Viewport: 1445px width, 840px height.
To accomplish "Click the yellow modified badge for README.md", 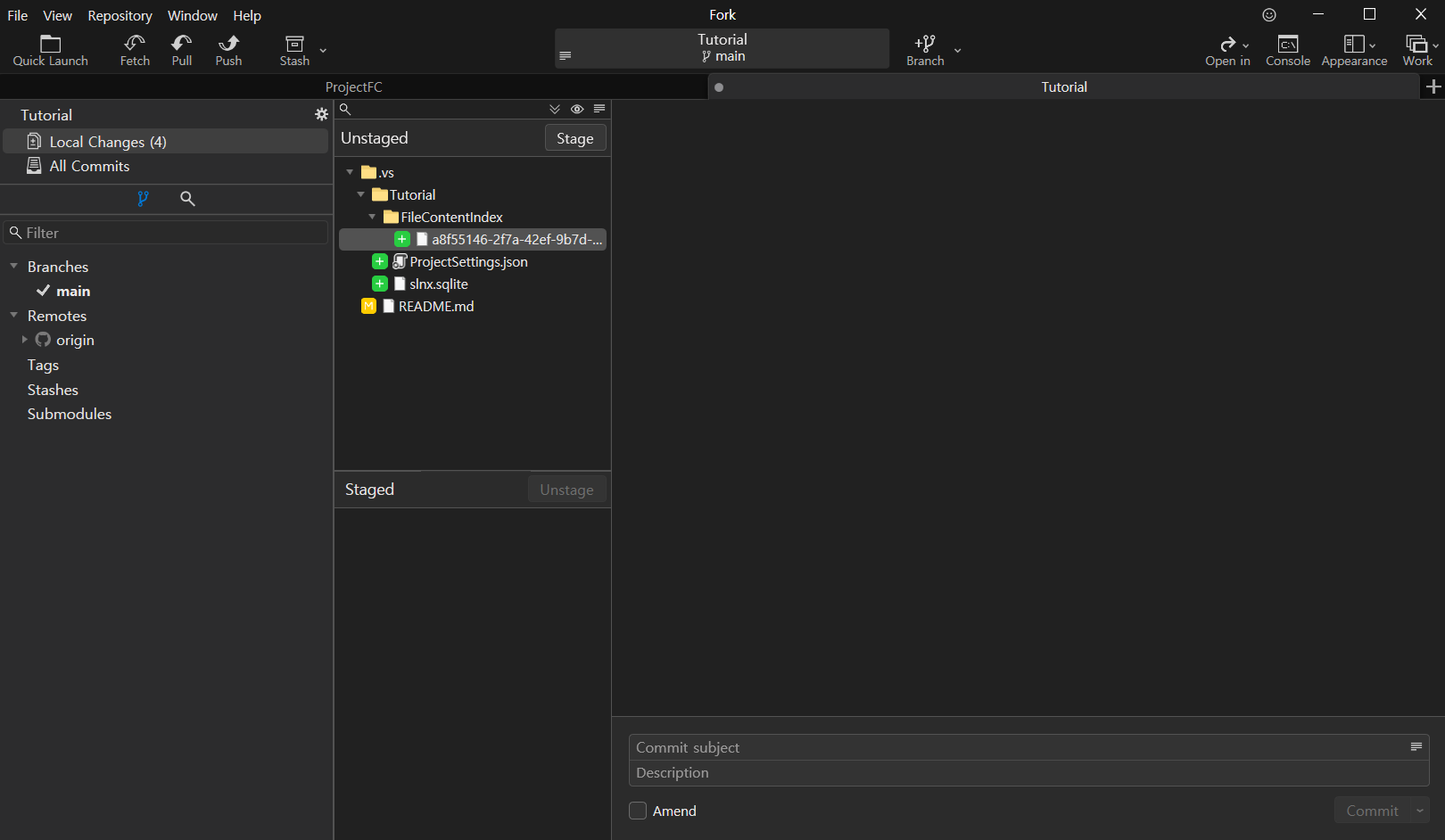I will click(368, 306).
